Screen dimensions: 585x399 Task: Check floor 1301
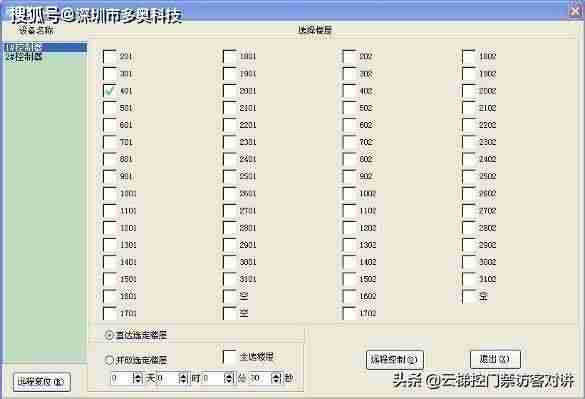coord(110,245)
